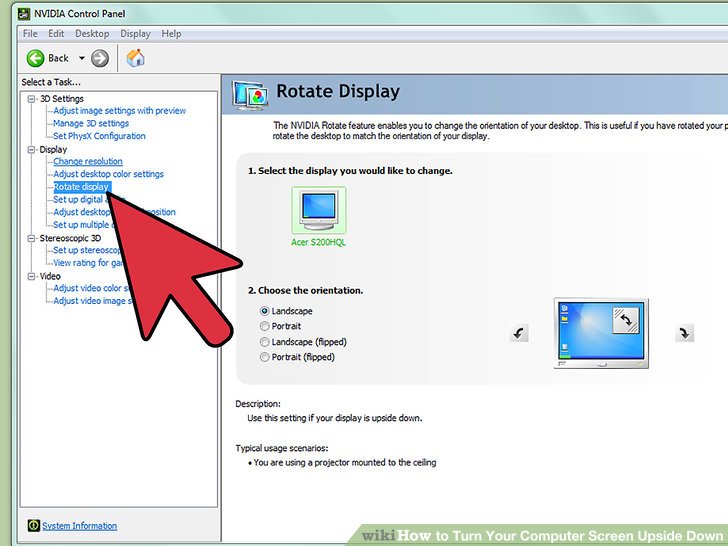728x546 pixels.
Task: Click the NVIDIA Control Panel title icon
Action: coord(24,14)
